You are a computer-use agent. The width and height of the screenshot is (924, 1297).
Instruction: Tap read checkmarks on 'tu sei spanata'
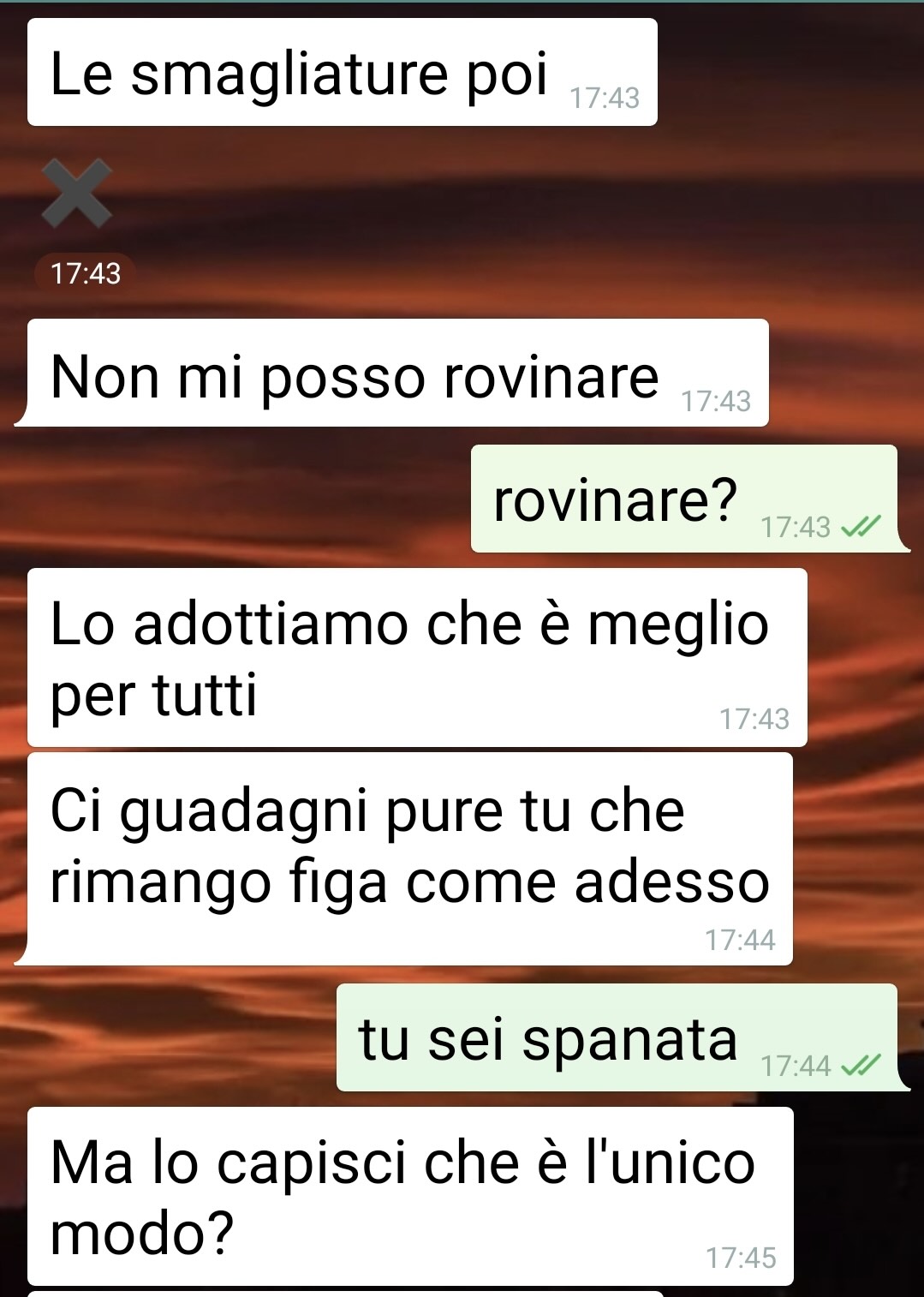click(x=861, y=1066)
